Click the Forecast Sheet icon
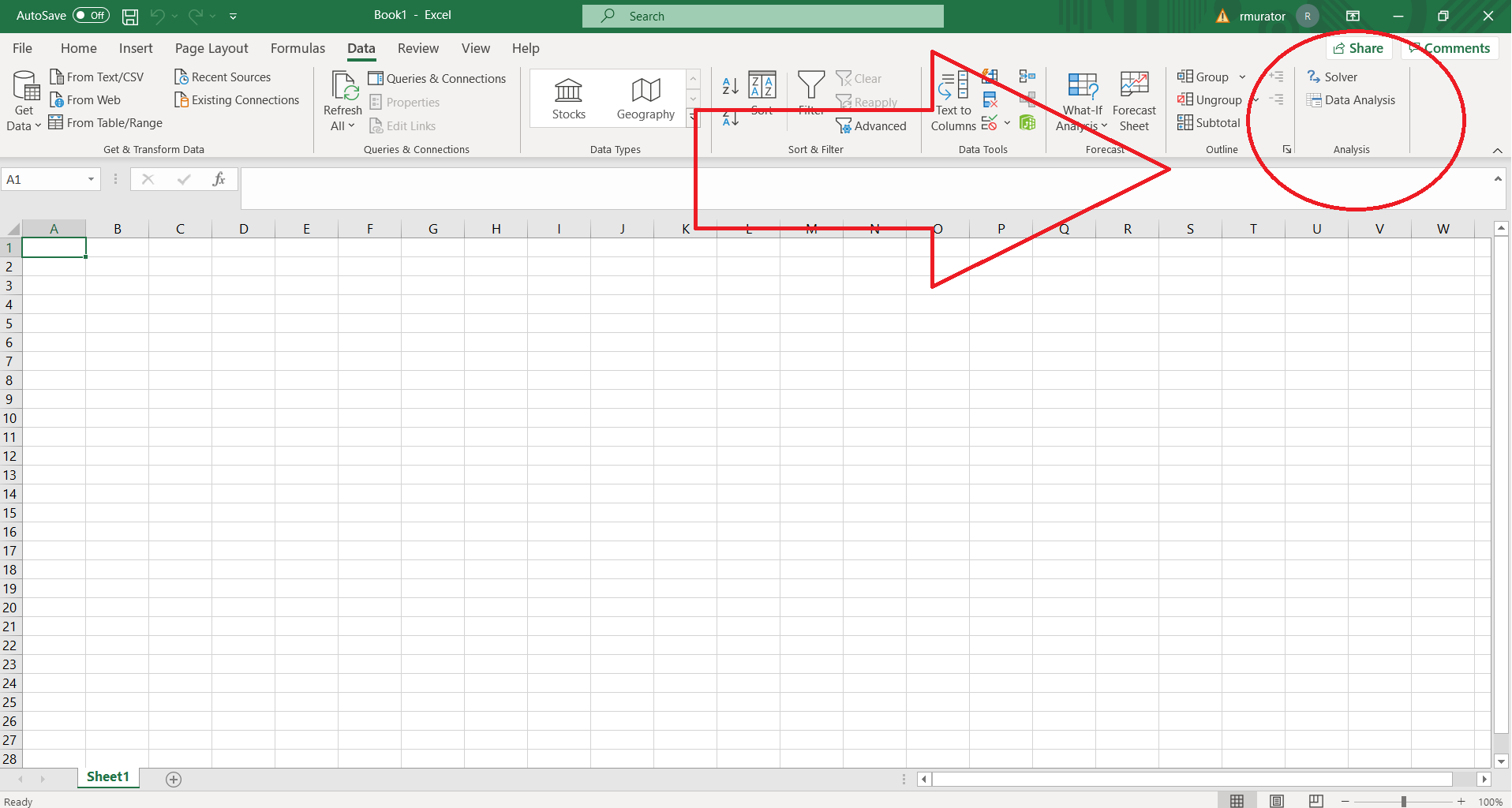Image resolution: width=1512 pixels, height=808 pixels. [x=1134, y=100]
